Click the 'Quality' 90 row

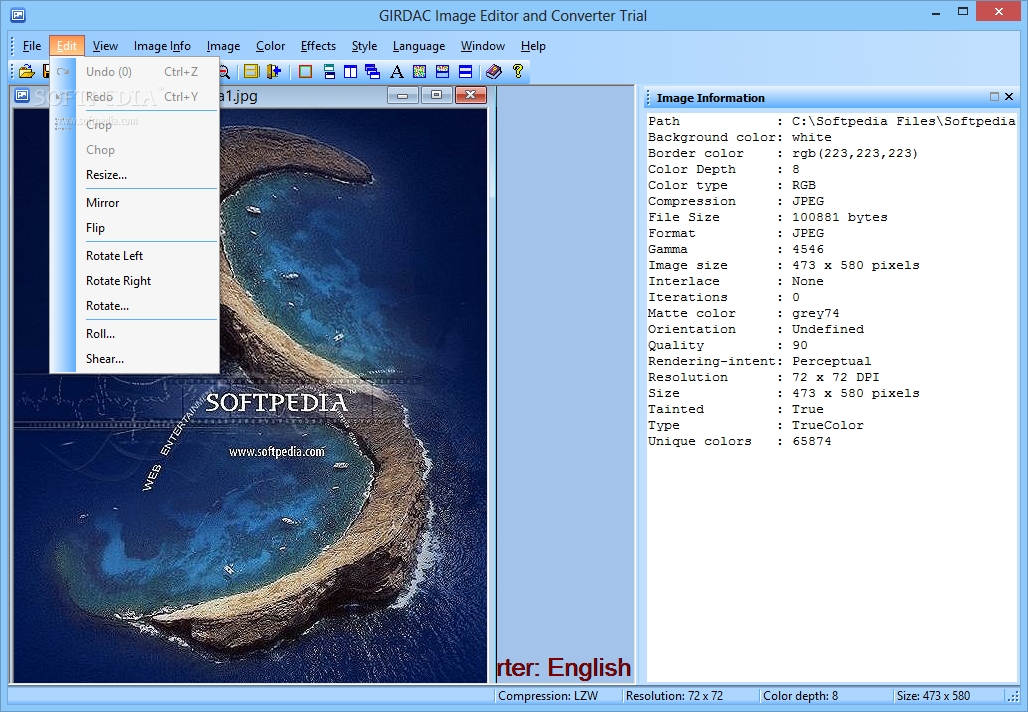click(728, 346)
